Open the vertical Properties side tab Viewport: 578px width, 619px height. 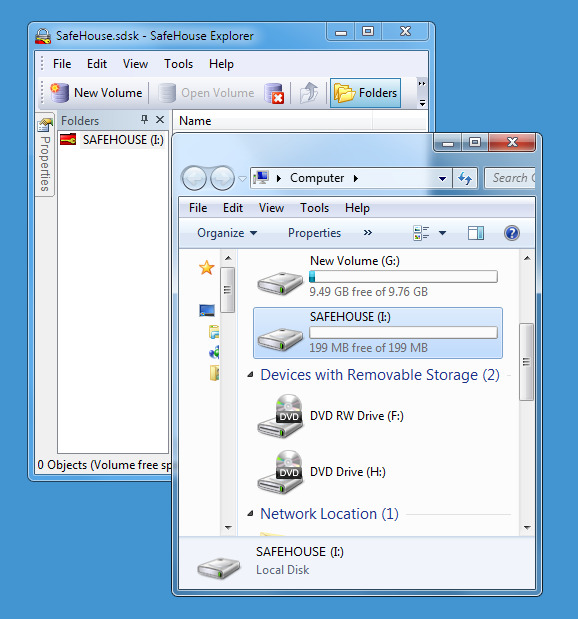click(x=45, y=156)
